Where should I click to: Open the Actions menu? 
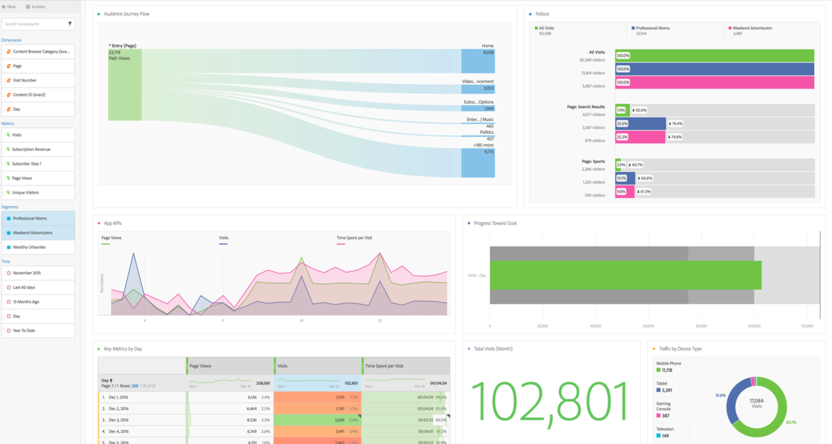[36, 7]
